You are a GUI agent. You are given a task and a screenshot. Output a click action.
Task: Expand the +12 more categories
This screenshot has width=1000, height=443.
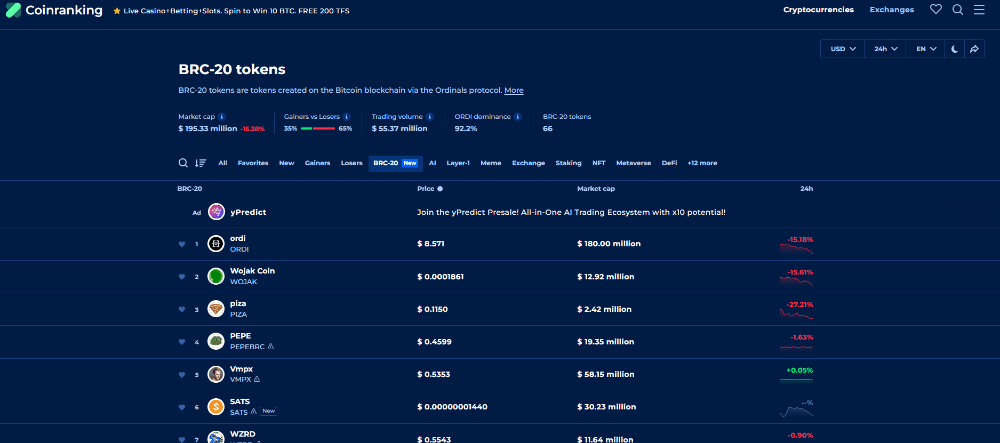click(702, 163)
